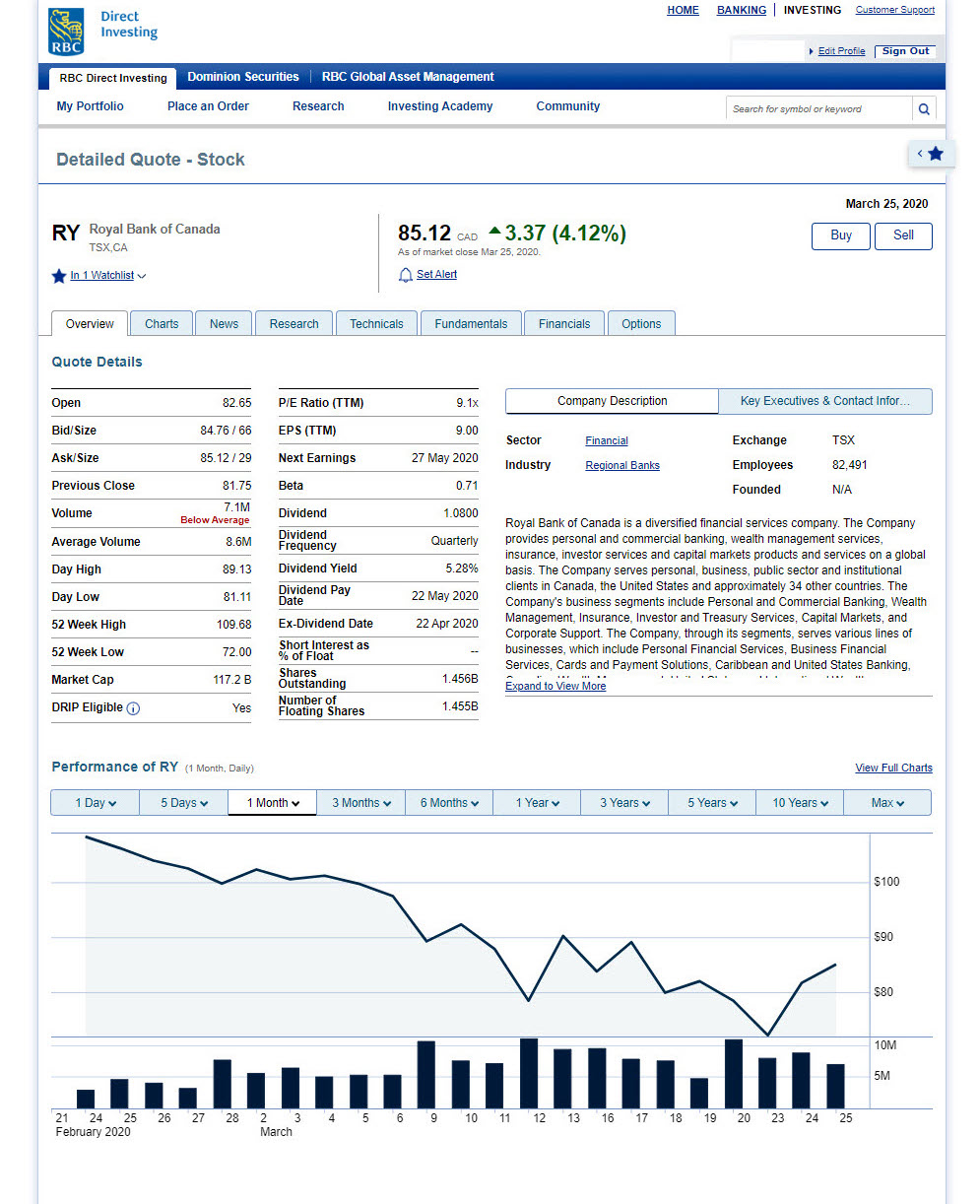This screenshot has height=1204, width=980.
Task: Open the 3 Years chart range dropdown
Action: 624,803
